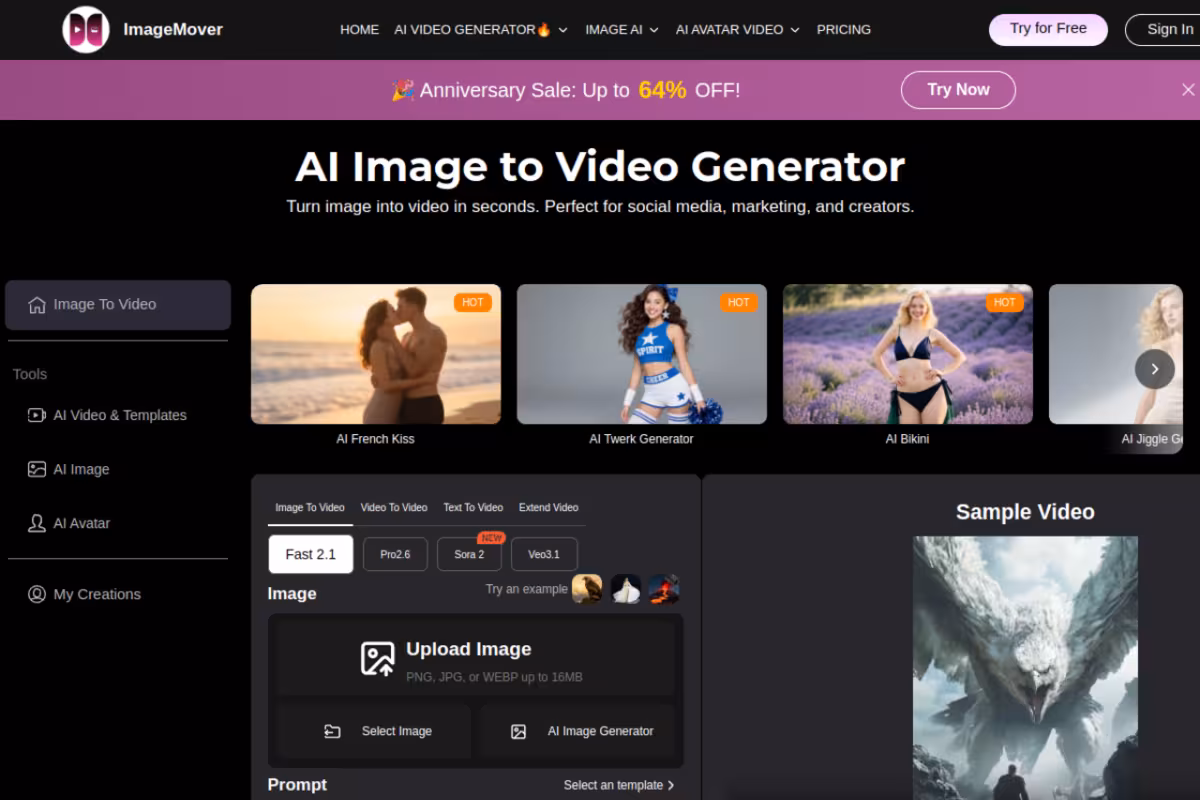This screenshot has width=1200, height=800.
Task: Click the Sample Video preview
Action: click(x=1025, y=668)
